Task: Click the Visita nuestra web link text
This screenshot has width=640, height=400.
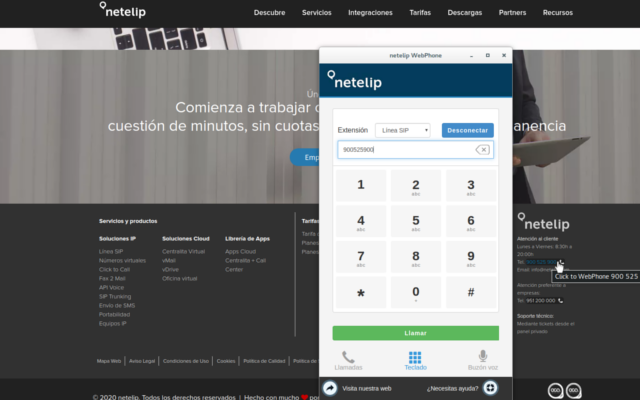Action: pos(367,388)
